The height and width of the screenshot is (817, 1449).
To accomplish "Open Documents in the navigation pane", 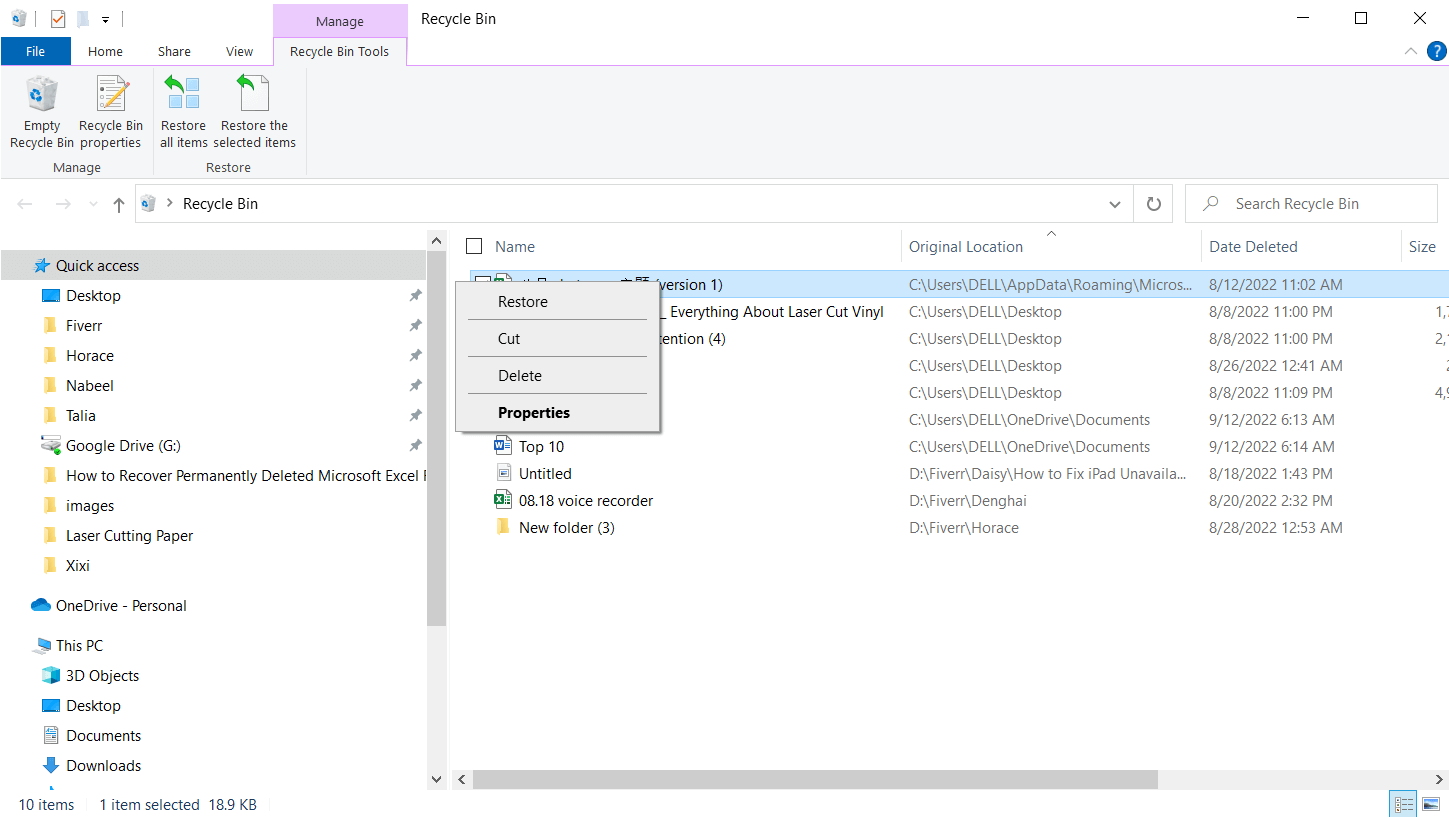I will tap(103, 736).
